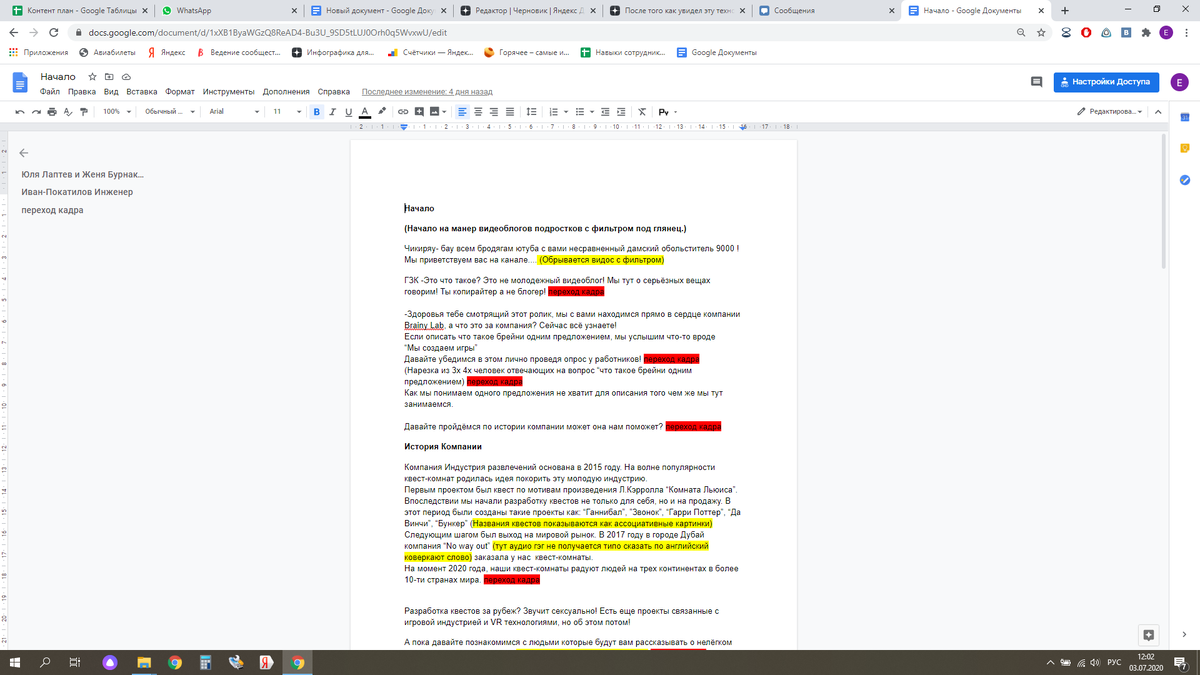Add a comment via toolbar plus icon
The height and width of the screenshot is (675, 1200).
pos(420,111)
